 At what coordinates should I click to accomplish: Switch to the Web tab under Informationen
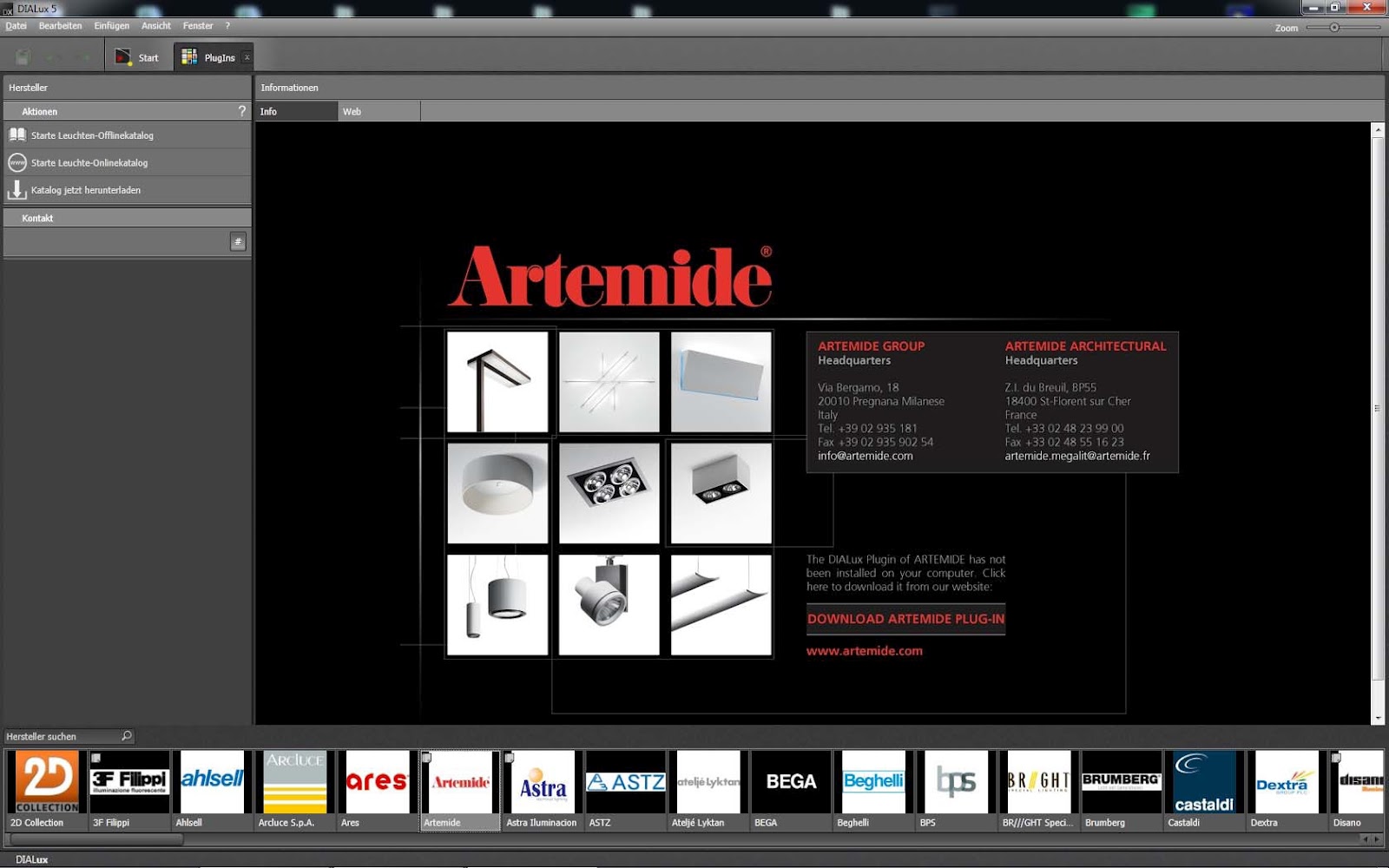coord(379,111)
